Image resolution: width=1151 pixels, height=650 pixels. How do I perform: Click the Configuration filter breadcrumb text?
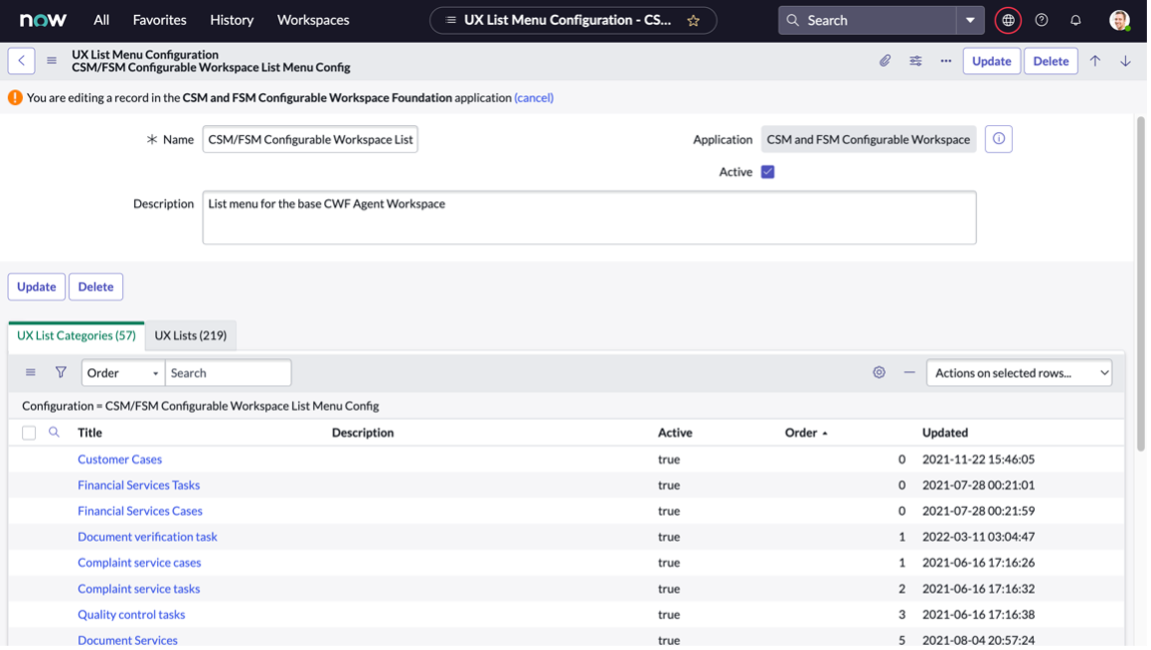pyautogui.click(x=200, y=405)
